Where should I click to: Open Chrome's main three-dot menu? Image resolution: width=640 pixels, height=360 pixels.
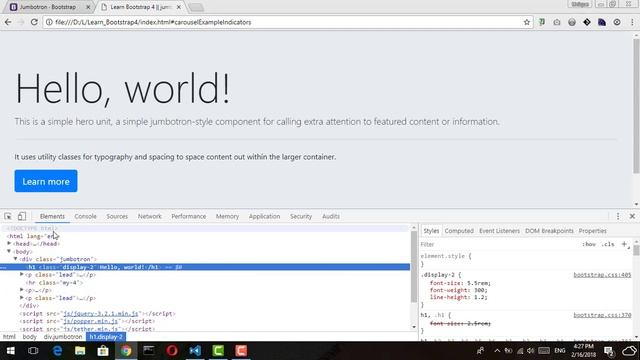[x=632, y=22]
